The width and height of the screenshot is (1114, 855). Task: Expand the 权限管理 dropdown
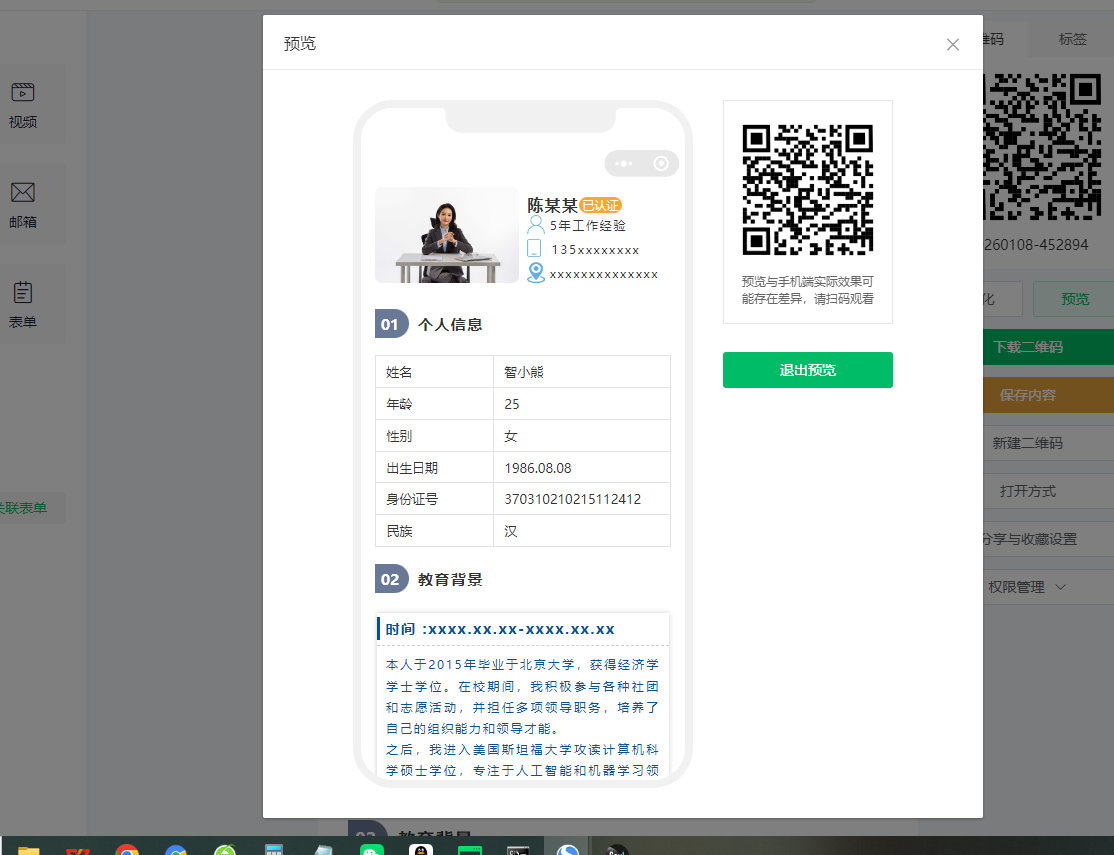click(1028, 587)
